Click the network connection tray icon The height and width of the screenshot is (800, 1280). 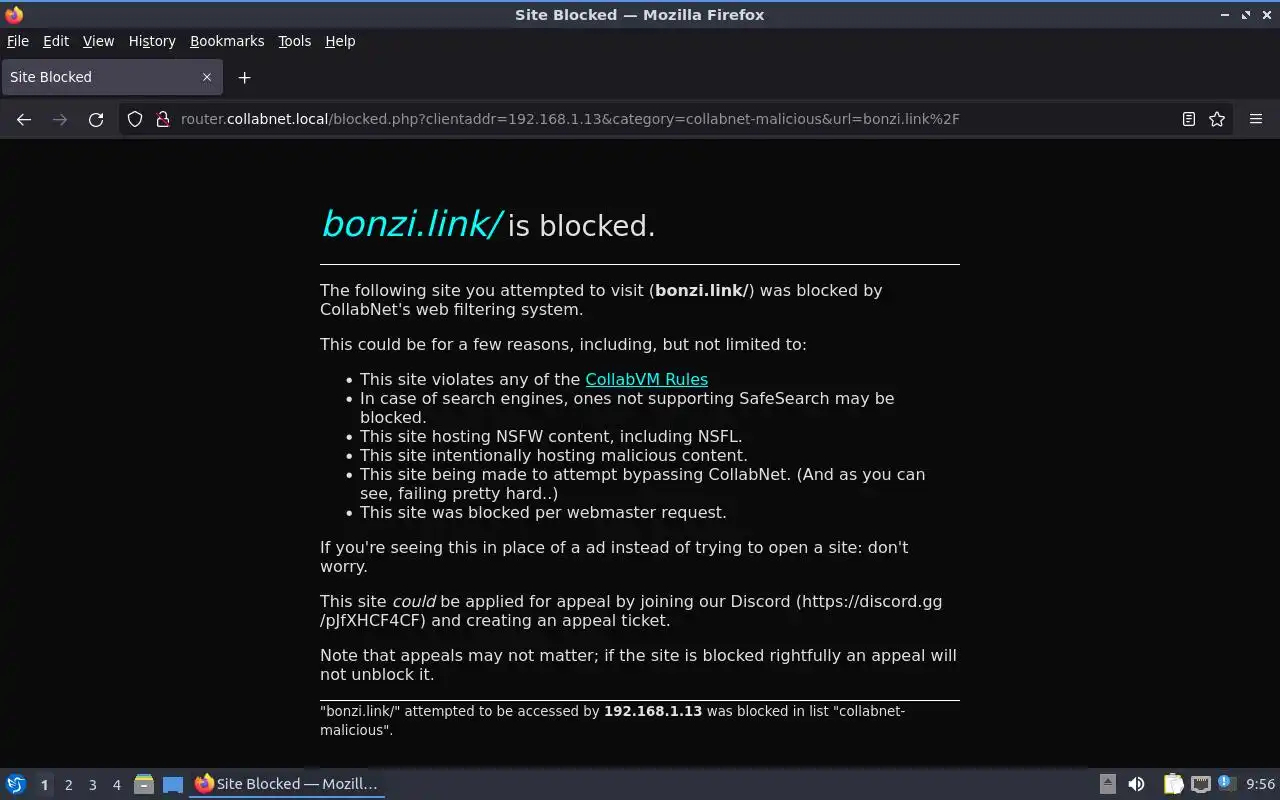pos(1201,784)
